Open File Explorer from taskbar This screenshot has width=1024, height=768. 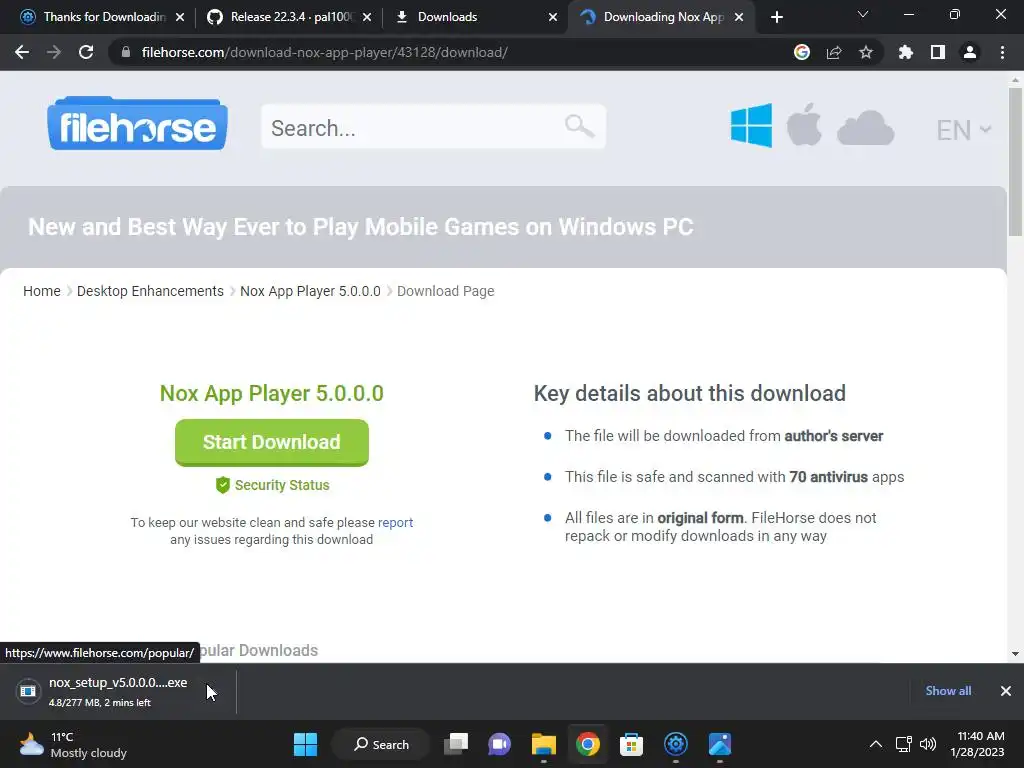[543, 744]
